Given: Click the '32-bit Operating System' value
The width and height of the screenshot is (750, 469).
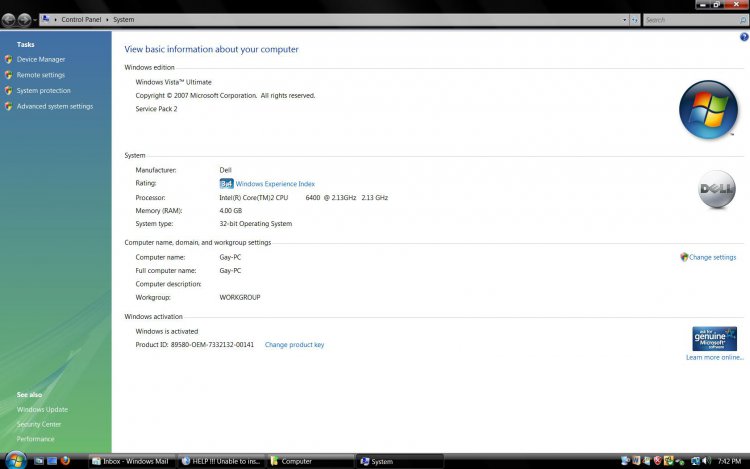Looking at the screenshot, I should pos(255,223).
